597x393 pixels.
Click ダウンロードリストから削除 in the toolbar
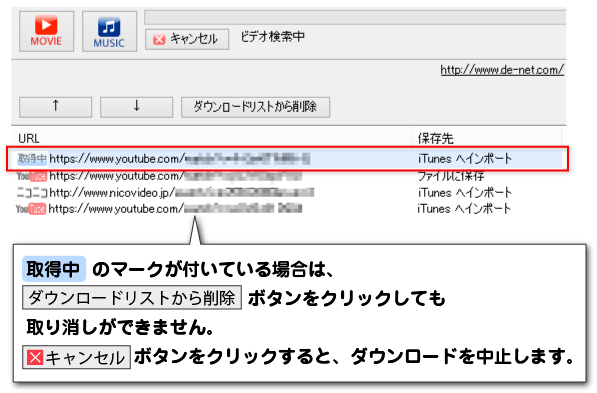[255, 107]
